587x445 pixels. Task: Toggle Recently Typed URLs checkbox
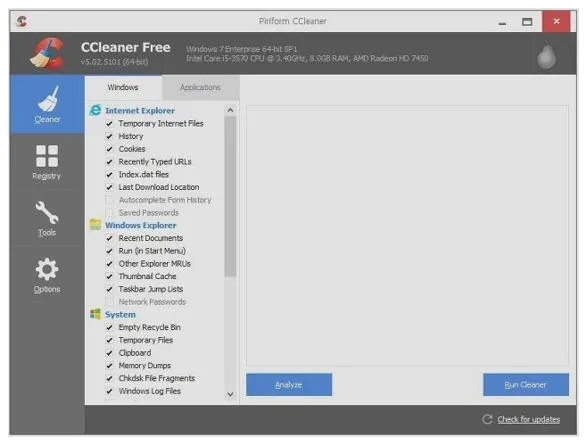point(109,162)
